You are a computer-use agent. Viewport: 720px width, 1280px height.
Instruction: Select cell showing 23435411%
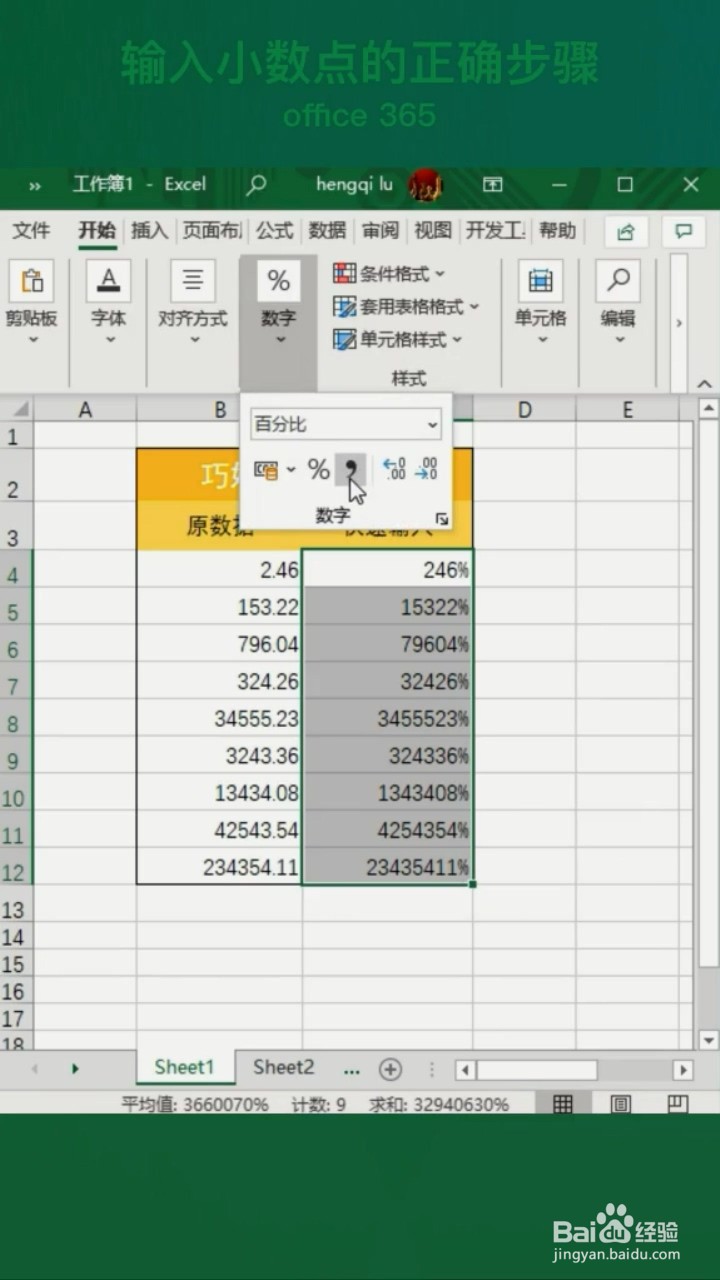click(x=388, y=866)
